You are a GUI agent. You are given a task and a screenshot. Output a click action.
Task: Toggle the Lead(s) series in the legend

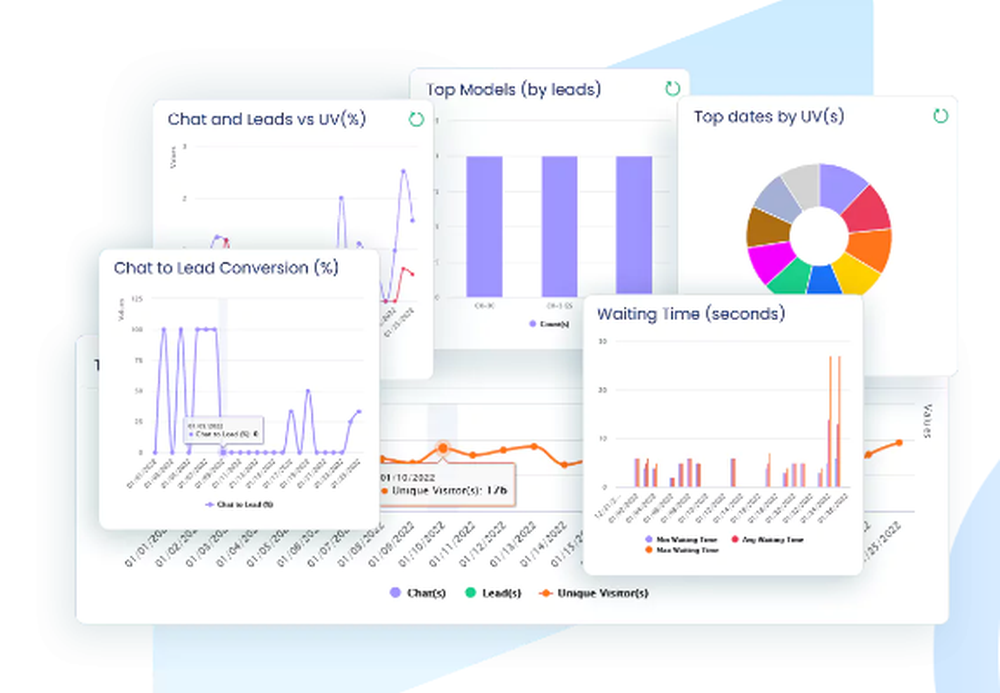click(x=494, y=593)
